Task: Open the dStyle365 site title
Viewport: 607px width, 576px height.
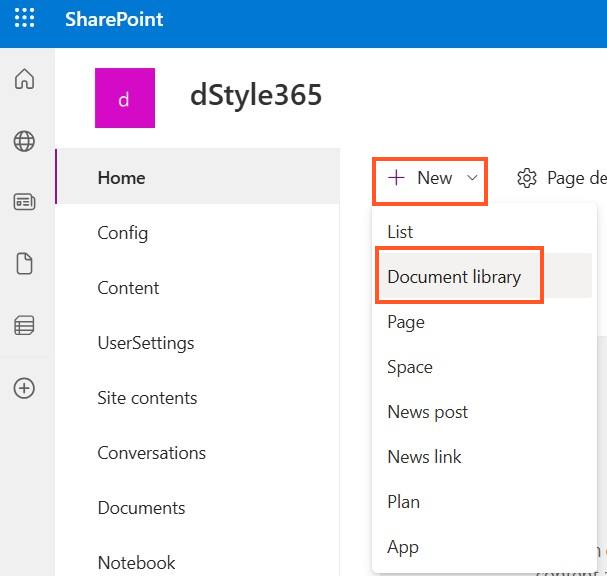Action: tap(256, 95)
